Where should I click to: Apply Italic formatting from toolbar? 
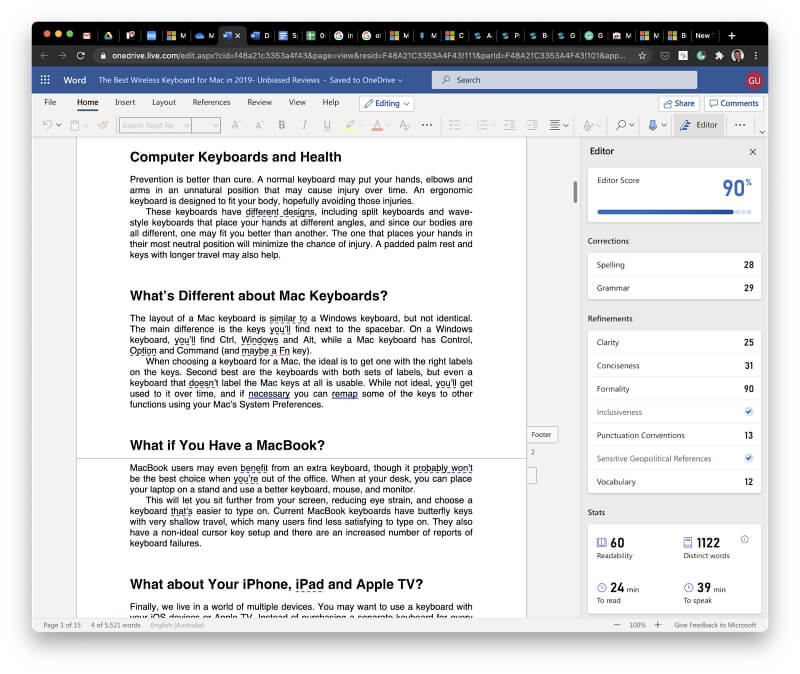(305, 125)
